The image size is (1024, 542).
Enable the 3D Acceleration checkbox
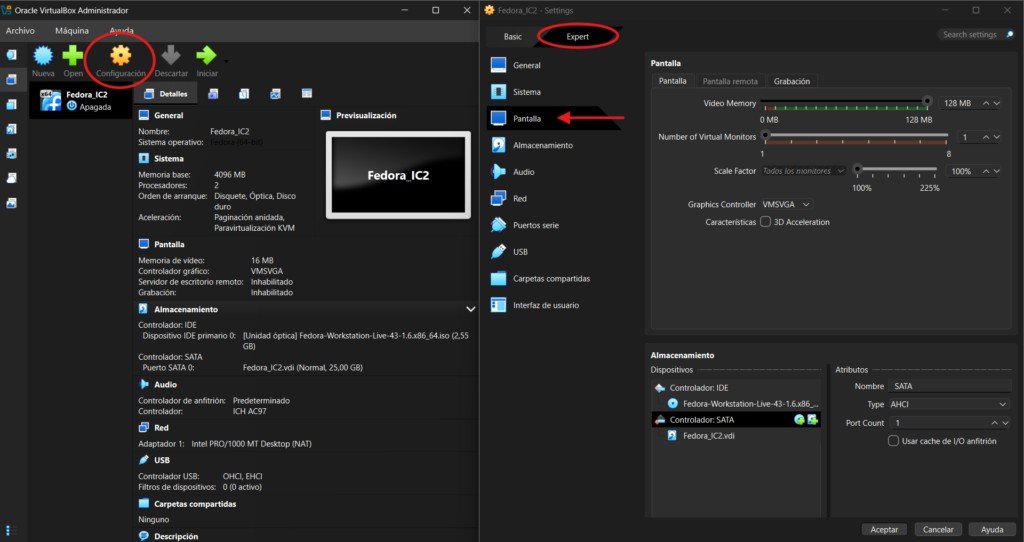click(765, 222)
